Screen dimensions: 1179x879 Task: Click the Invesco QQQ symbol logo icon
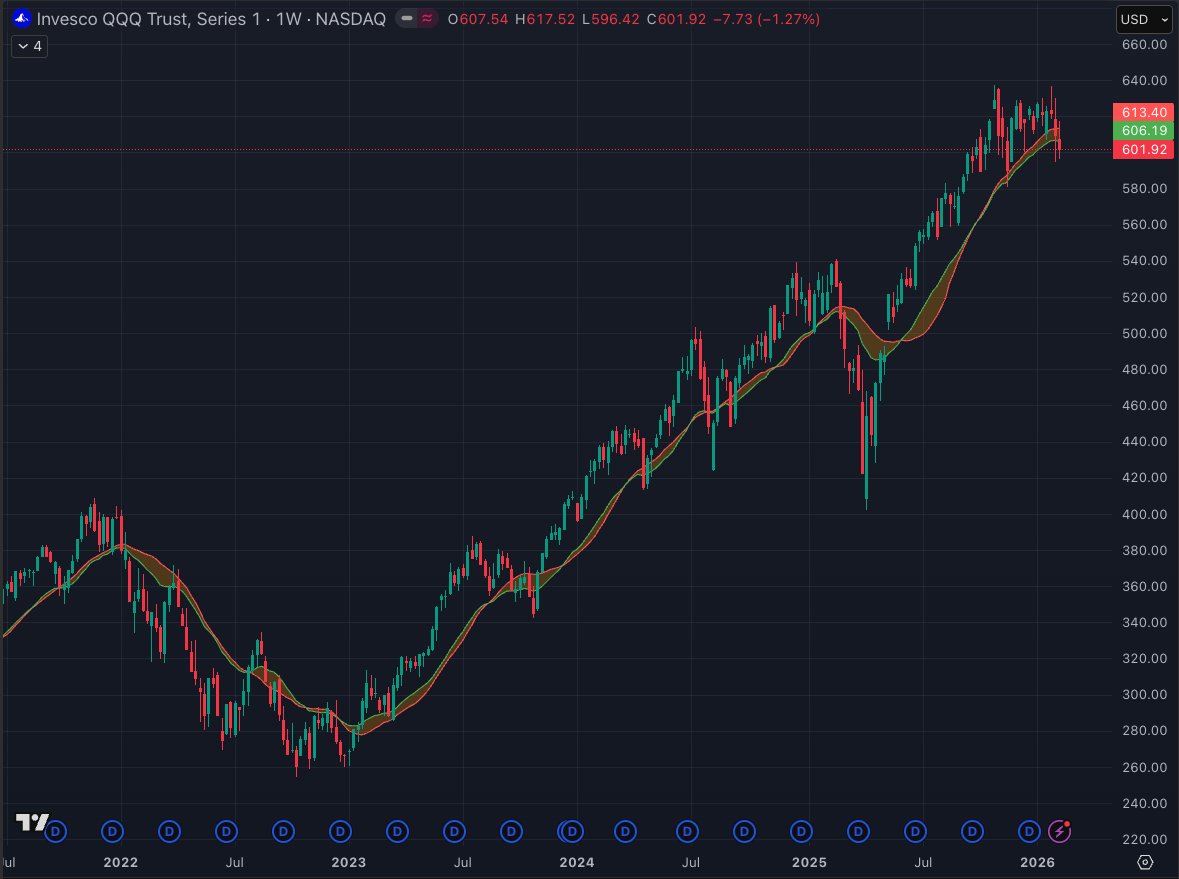(22, 18)
